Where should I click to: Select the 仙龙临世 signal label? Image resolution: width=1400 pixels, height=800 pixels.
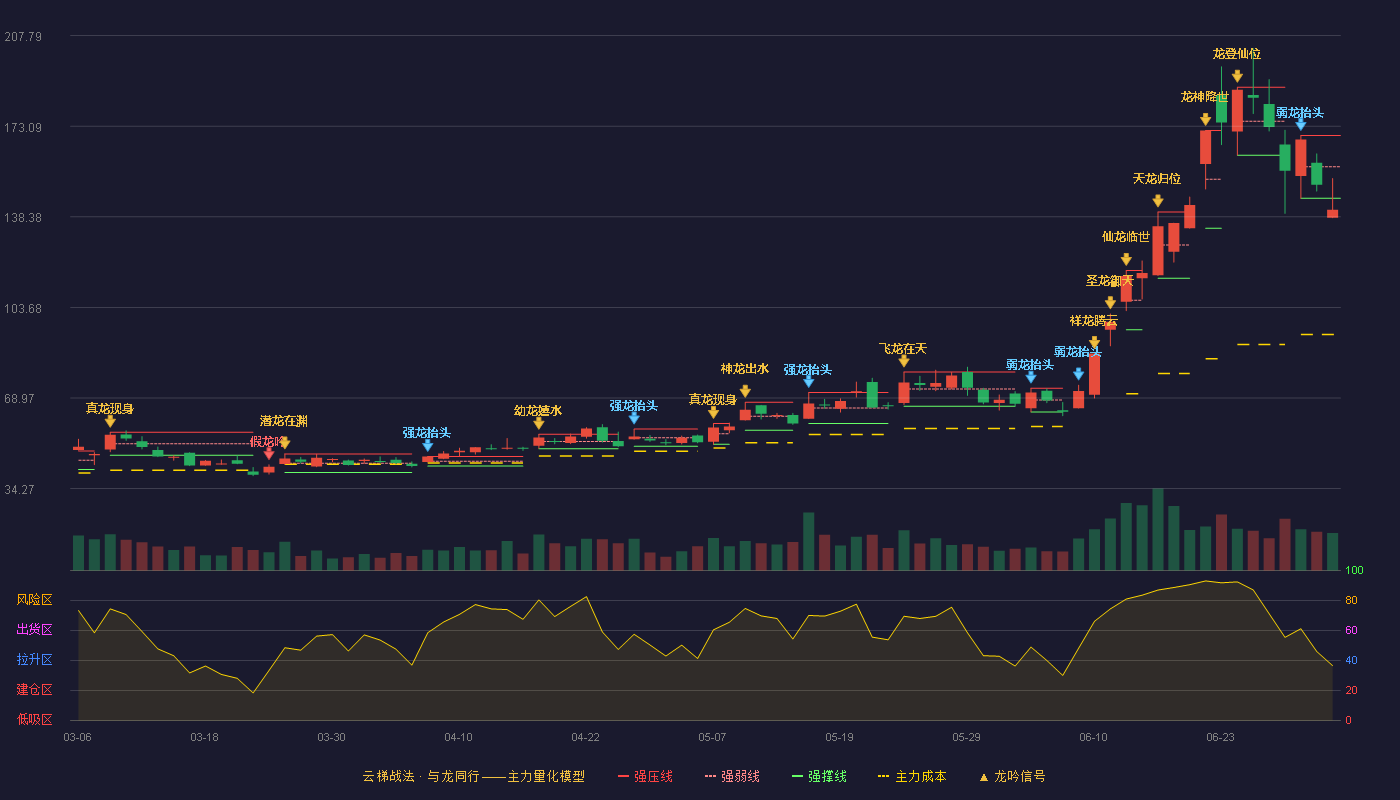tap(1126, 237)
